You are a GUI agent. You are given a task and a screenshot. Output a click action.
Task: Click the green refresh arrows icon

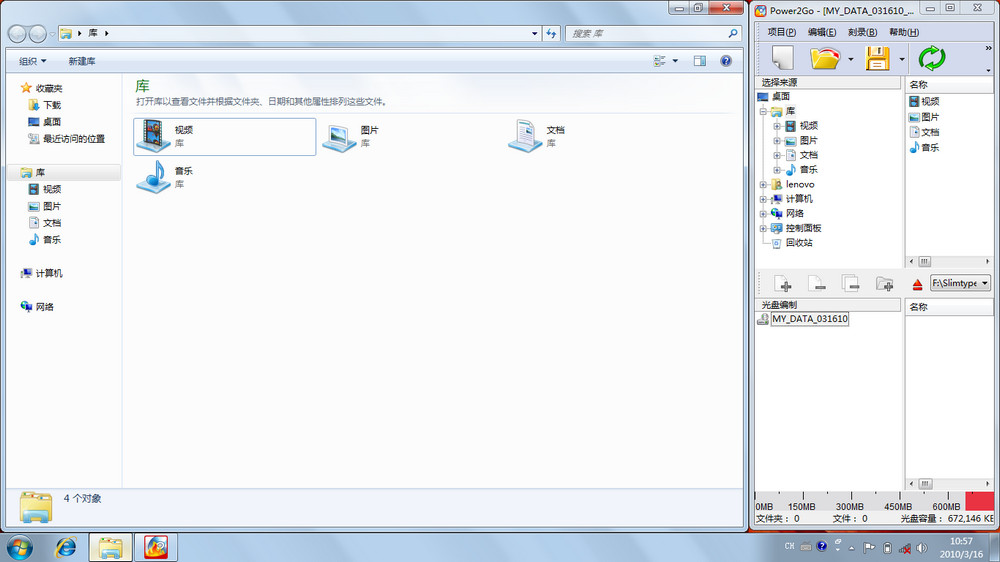(x=931, y=58)
